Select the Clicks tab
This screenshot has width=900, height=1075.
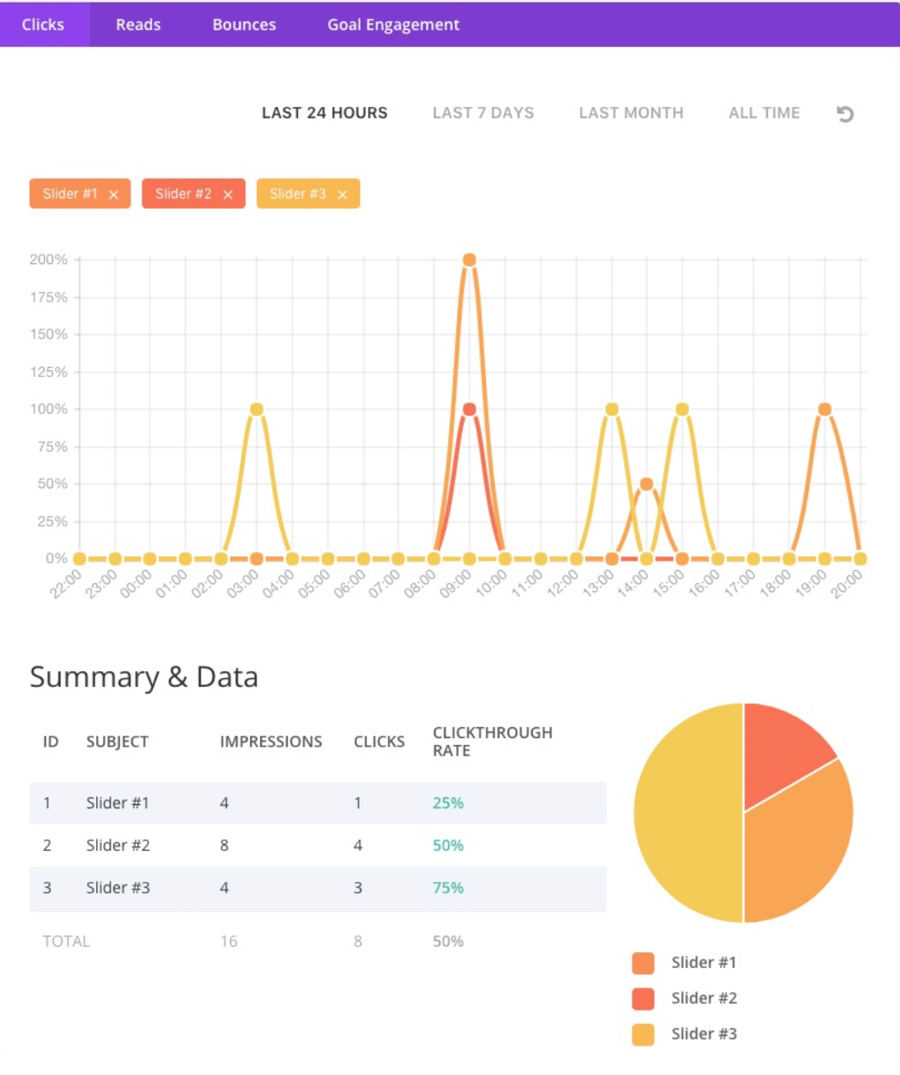tap(43, 25)
